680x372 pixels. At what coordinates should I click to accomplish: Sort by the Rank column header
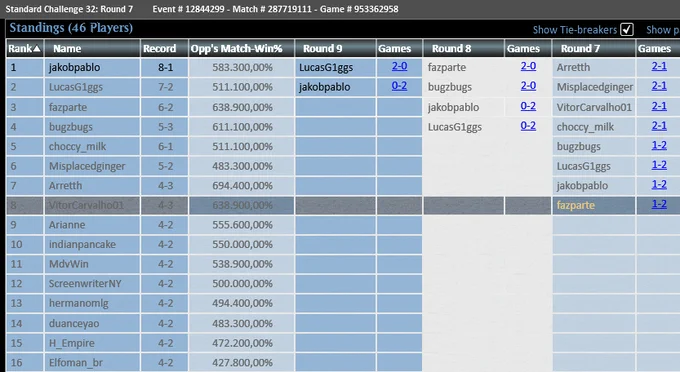[x=25, y=49]
